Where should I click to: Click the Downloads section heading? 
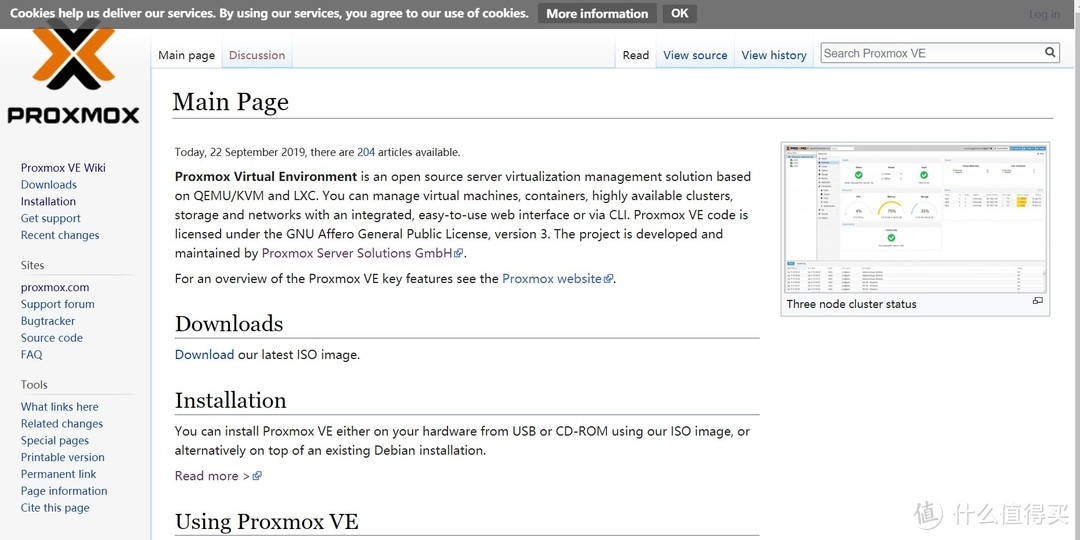pos(229,323)
